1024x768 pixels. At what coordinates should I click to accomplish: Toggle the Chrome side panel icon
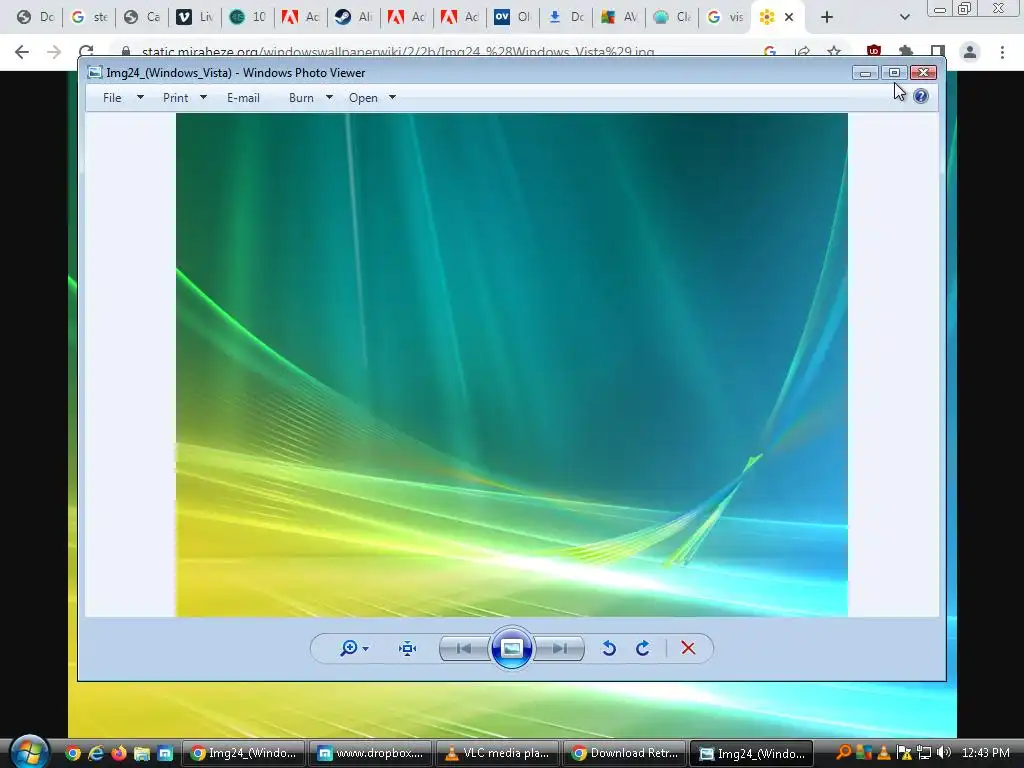[938, 52]
